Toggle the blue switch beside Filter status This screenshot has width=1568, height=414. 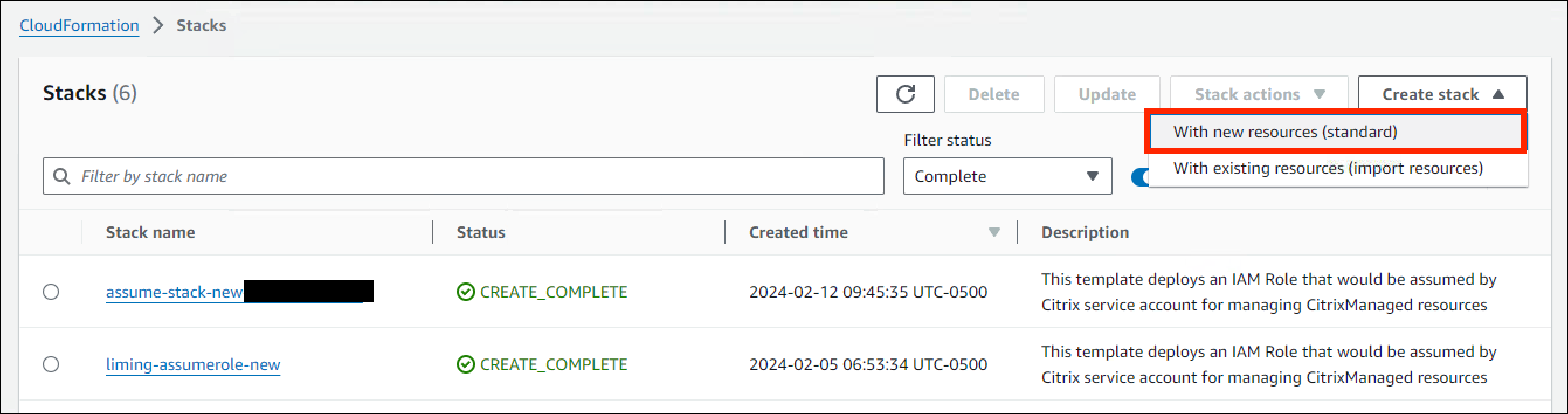[x=1139, y=177]
